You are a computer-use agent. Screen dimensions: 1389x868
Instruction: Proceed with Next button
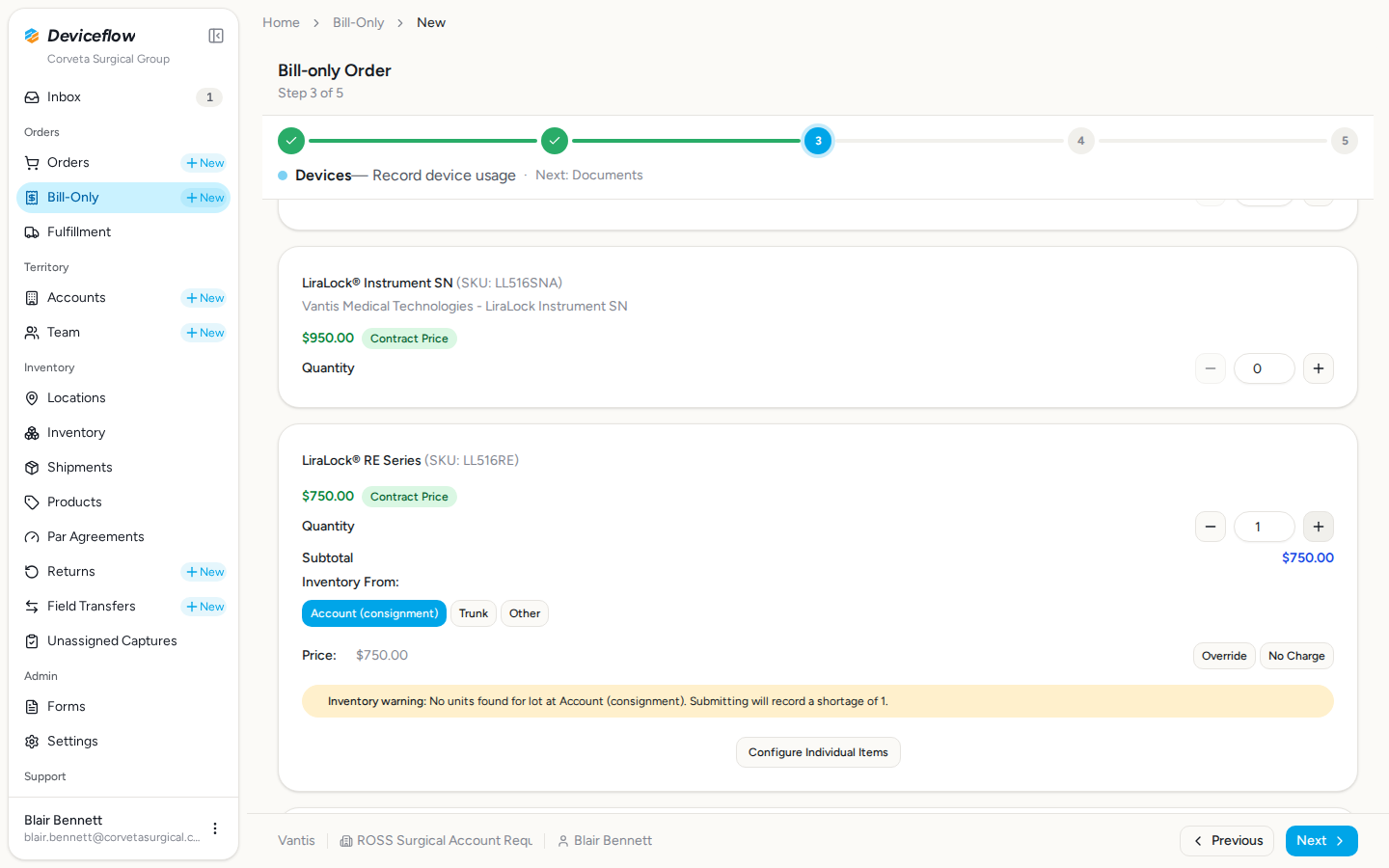click(1321, 841)
